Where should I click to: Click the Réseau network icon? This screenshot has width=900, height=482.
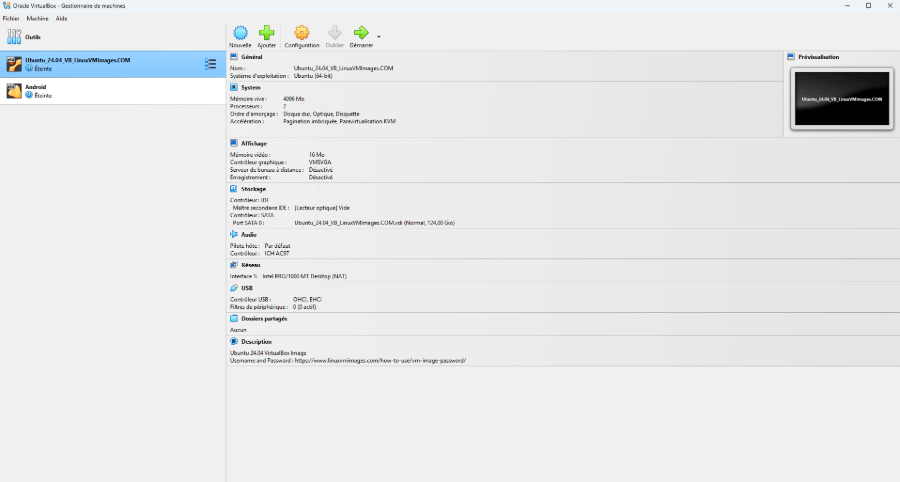click(x=234, y=265)
